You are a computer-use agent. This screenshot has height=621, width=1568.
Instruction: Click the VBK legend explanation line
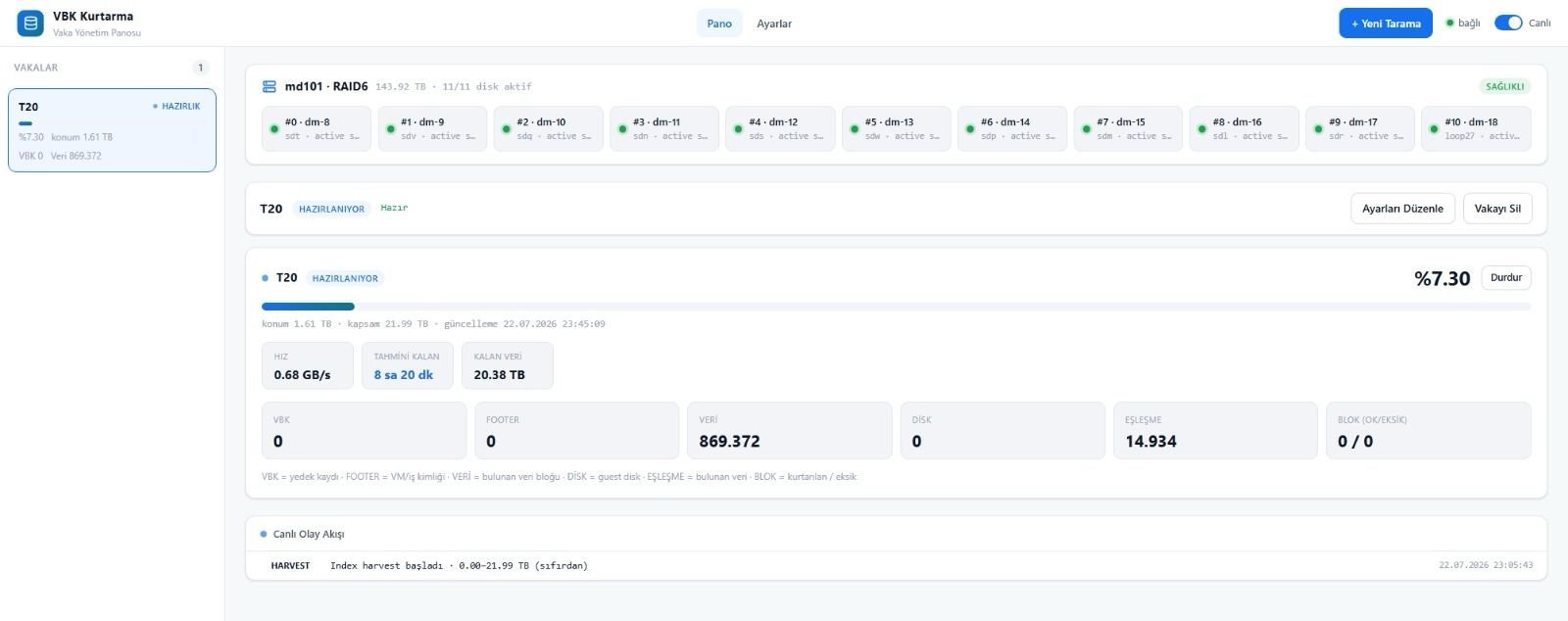tap(559, 477)
